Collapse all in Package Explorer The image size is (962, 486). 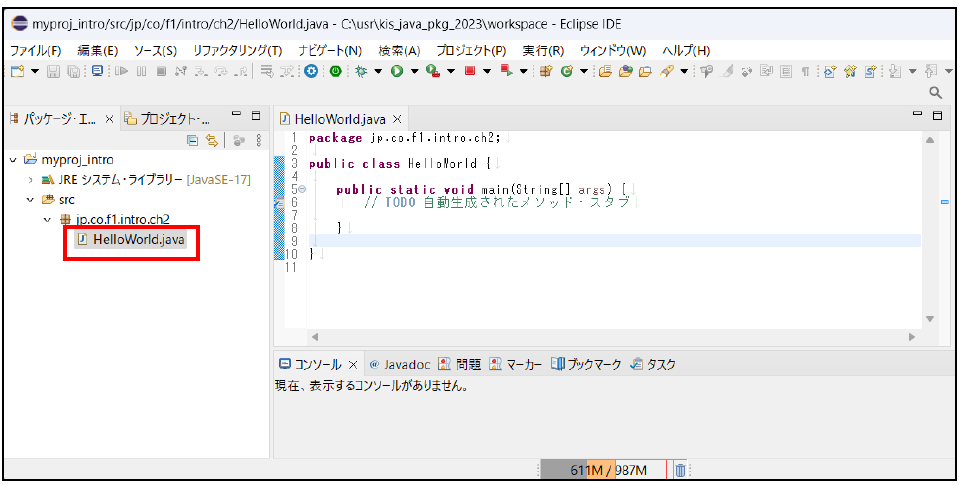click(192, 141)
